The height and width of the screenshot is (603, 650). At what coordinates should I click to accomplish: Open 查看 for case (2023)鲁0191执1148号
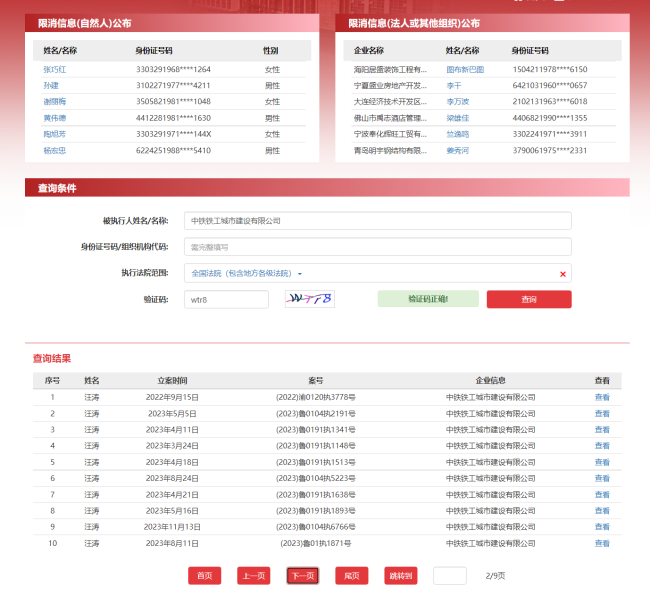(x=602, y=446)
